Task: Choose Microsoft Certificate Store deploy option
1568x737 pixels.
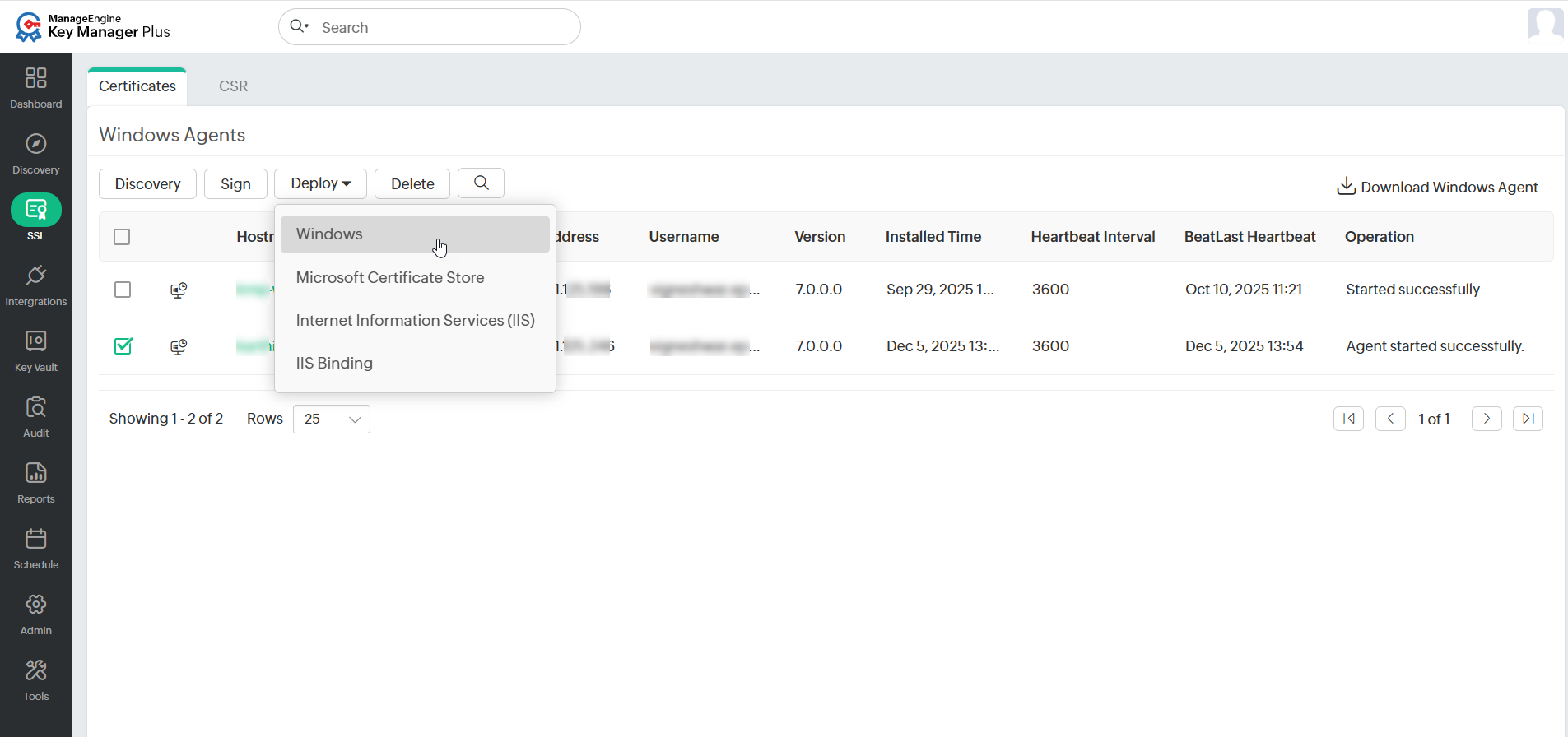Action: pyautogui.click(x=415, y=278)
